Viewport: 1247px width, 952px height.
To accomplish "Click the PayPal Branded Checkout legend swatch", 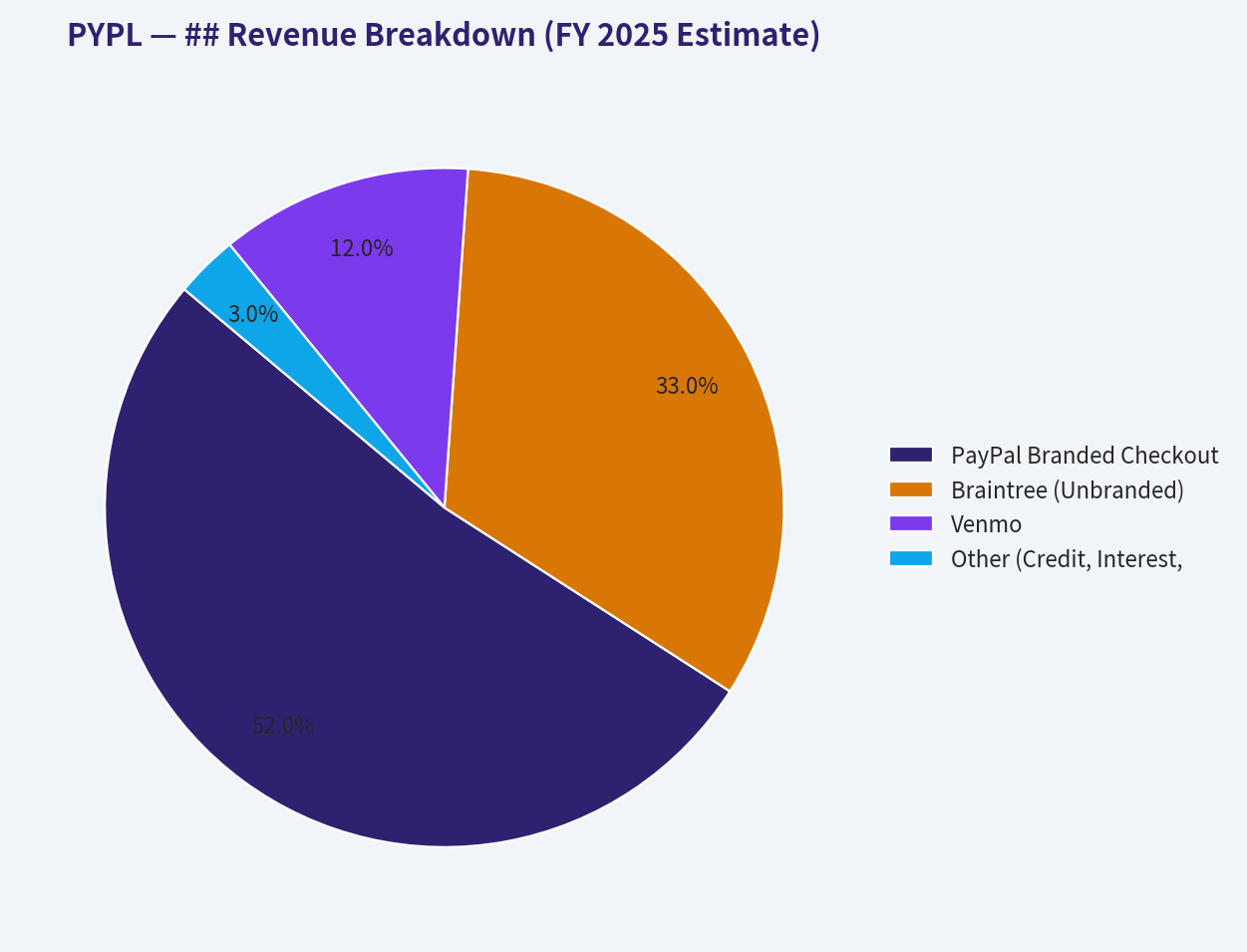I will pos(911,455).
